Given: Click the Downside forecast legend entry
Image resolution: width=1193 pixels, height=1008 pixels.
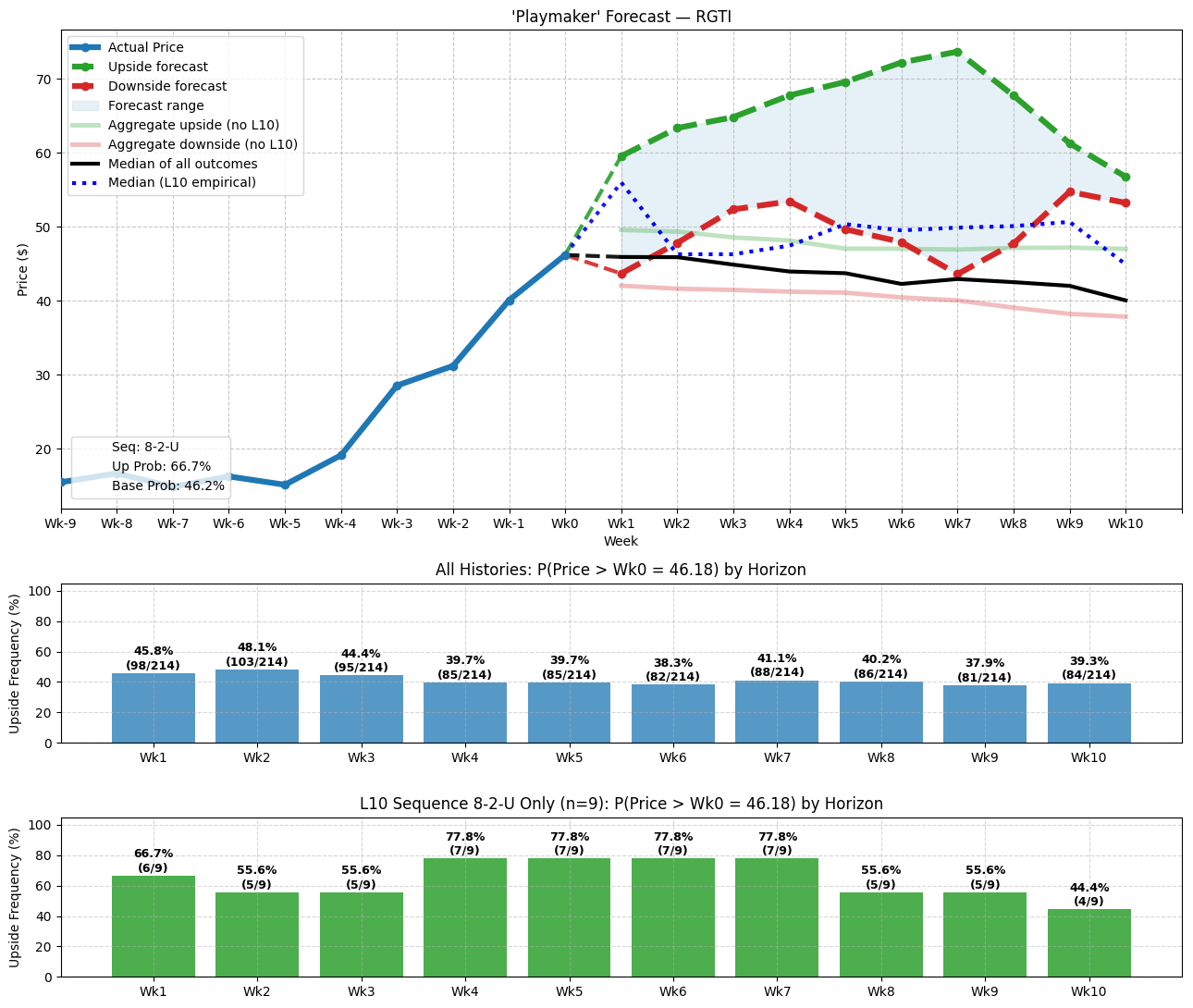Looking at the screenshot, I should (166, 86).
